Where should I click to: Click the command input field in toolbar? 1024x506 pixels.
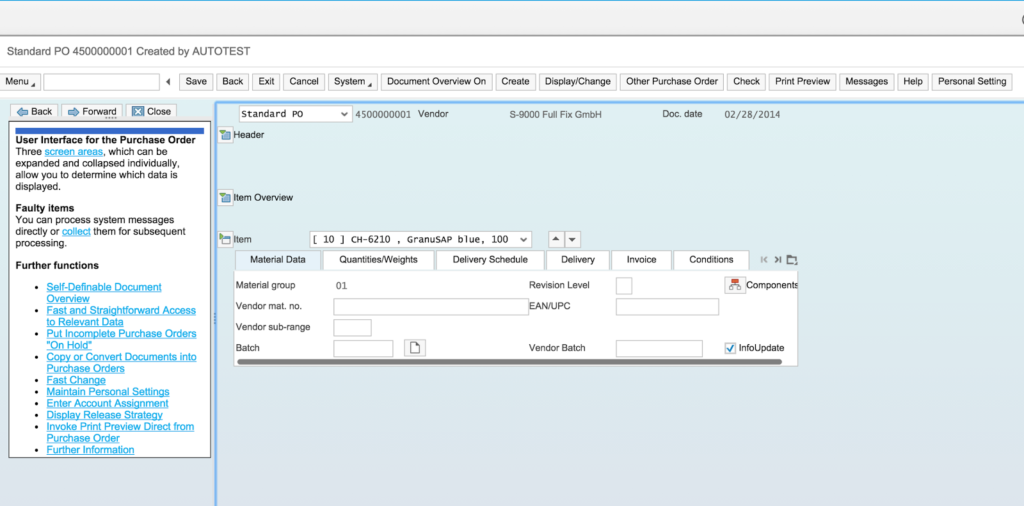(102, 82)
